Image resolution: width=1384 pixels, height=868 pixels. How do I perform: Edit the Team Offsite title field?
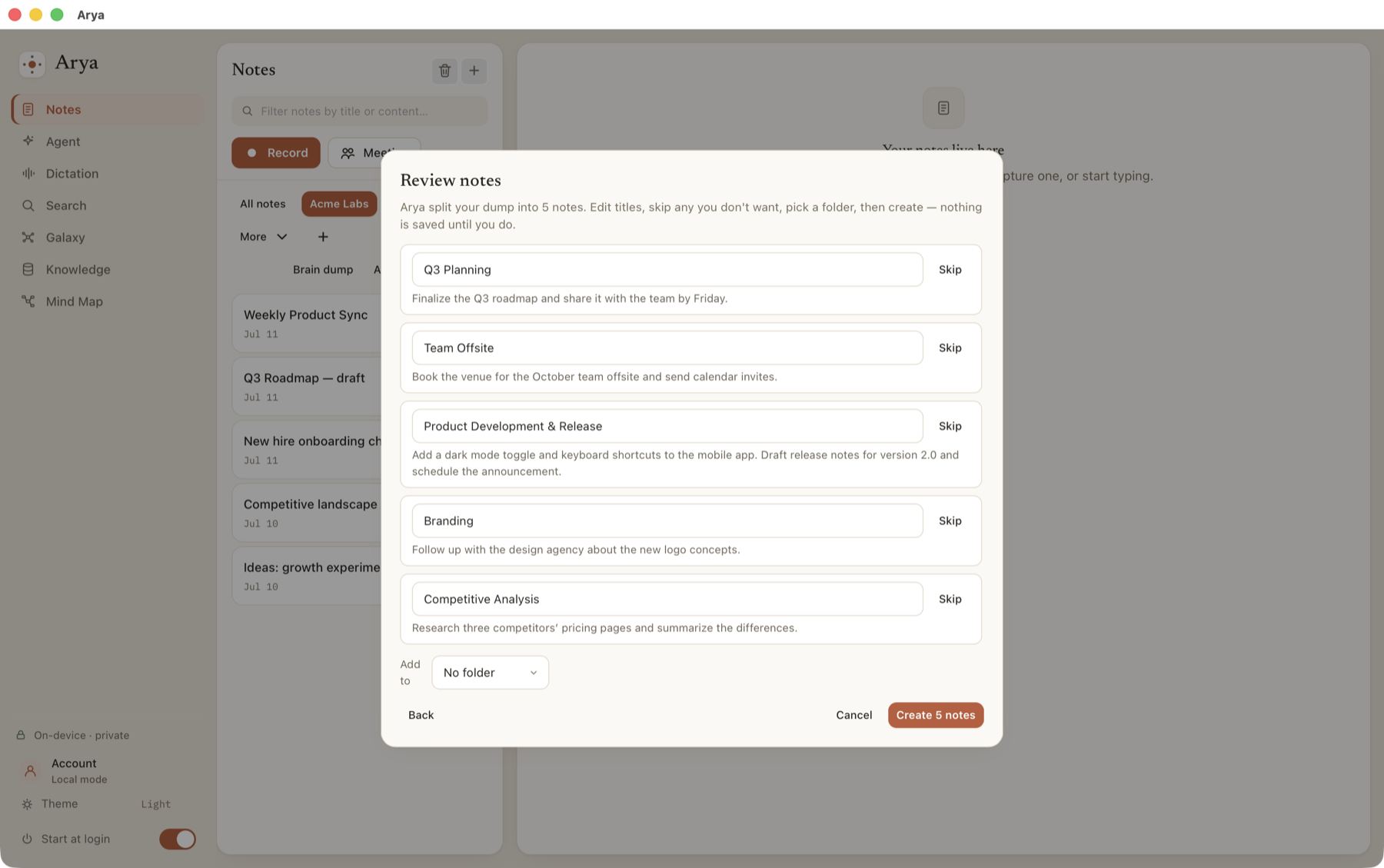(x=667, y=348)
